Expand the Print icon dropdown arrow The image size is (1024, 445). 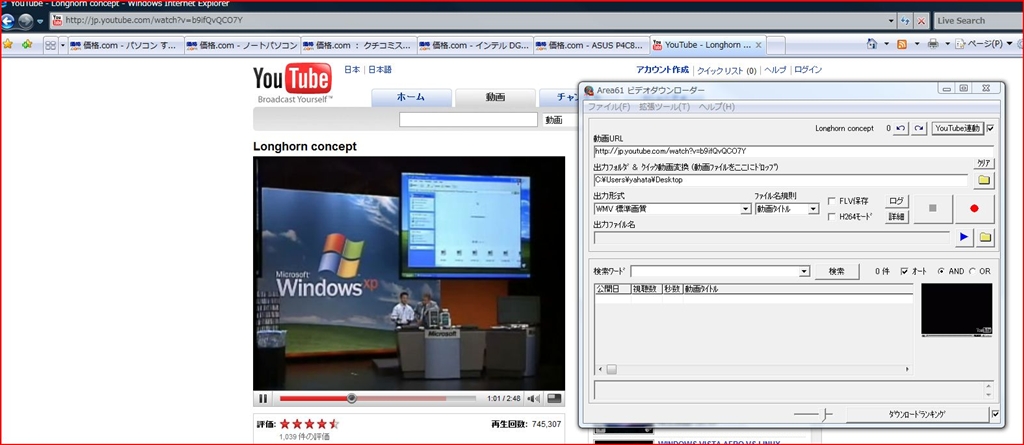coord(948,44)
